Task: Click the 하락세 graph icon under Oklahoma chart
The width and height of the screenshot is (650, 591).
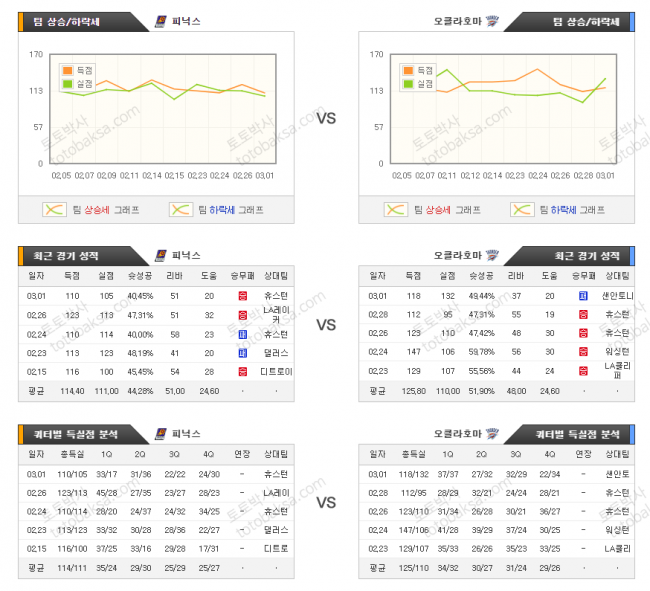Action: coord(522,210)
